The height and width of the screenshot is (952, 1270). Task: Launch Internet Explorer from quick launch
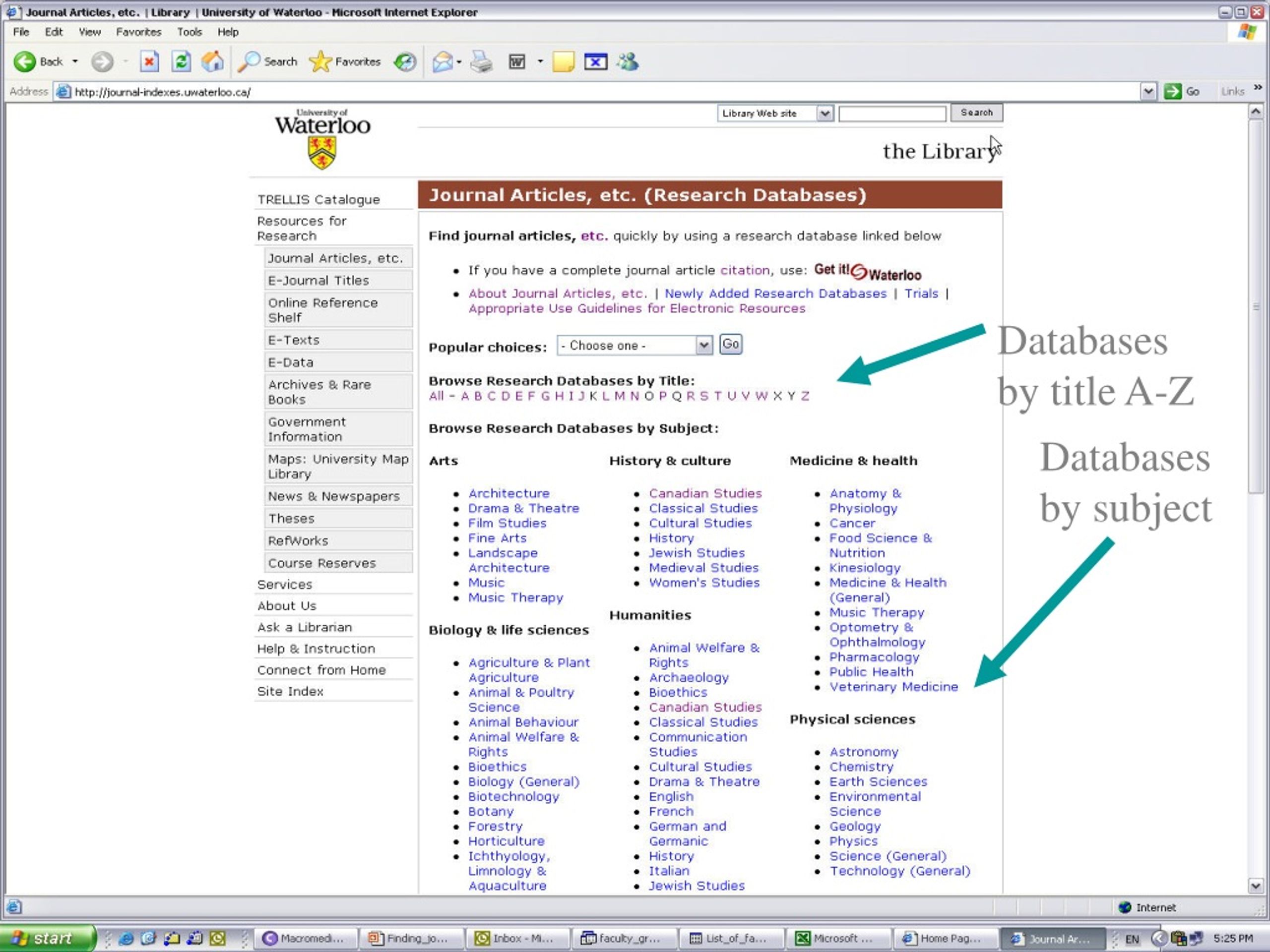(126, 939)
